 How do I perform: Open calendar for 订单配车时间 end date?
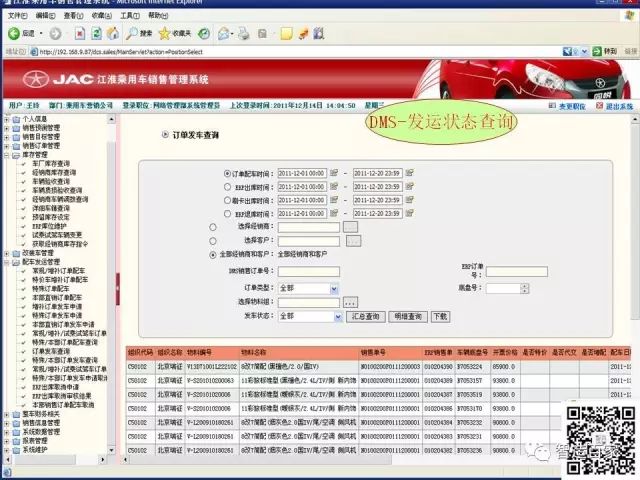[409, 173]
